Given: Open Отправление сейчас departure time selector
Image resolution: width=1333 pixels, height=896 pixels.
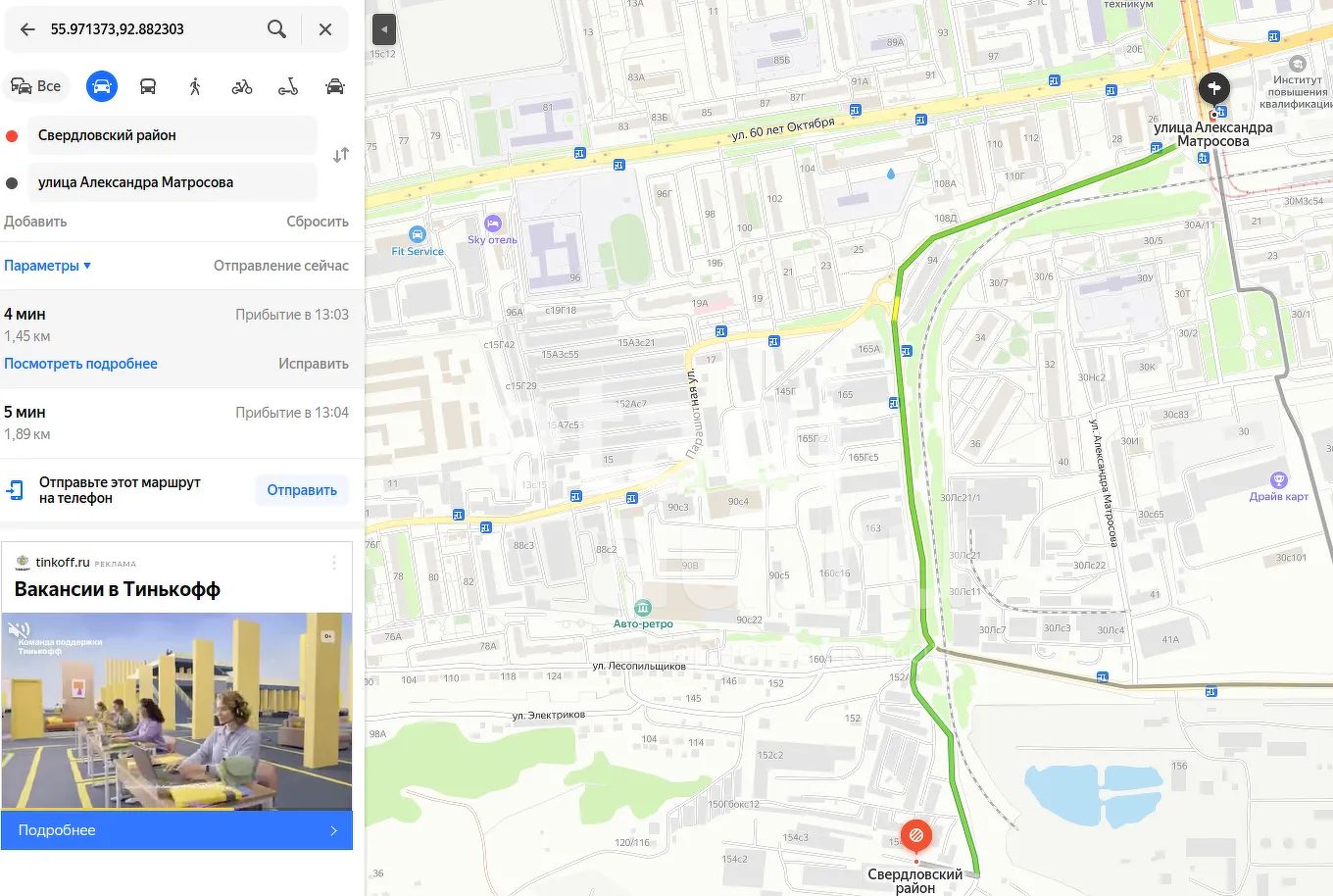Looking at the screenshot, I should pos(281,266).
